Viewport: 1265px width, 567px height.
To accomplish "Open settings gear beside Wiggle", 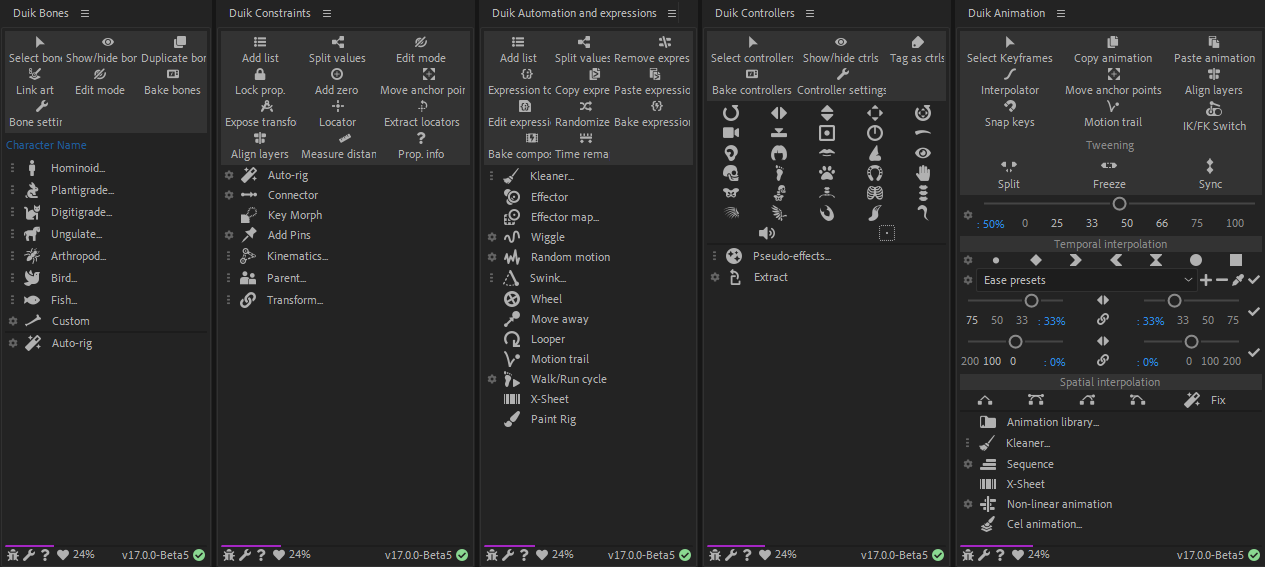I will coord(492,237).
